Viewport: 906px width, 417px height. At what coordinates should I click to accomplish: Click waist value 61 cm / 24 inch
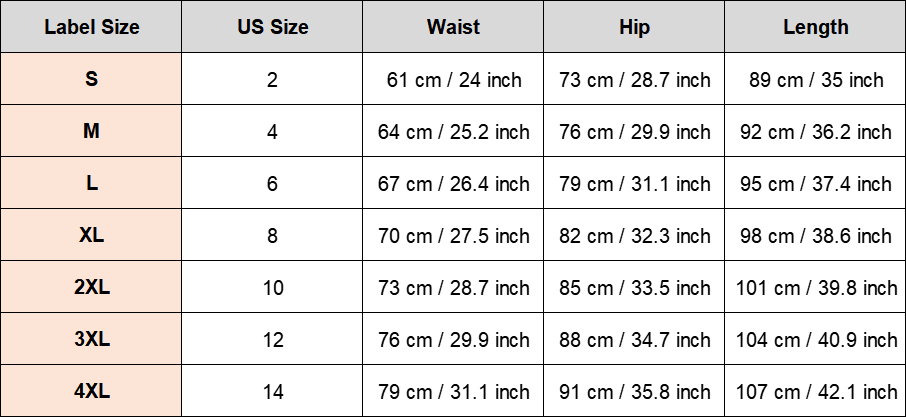(x=453, y=79)
